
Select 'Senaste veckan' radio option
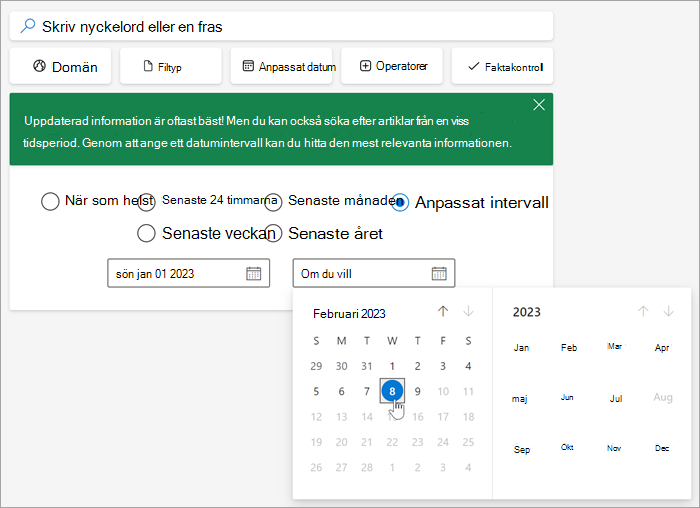(146, 233)
